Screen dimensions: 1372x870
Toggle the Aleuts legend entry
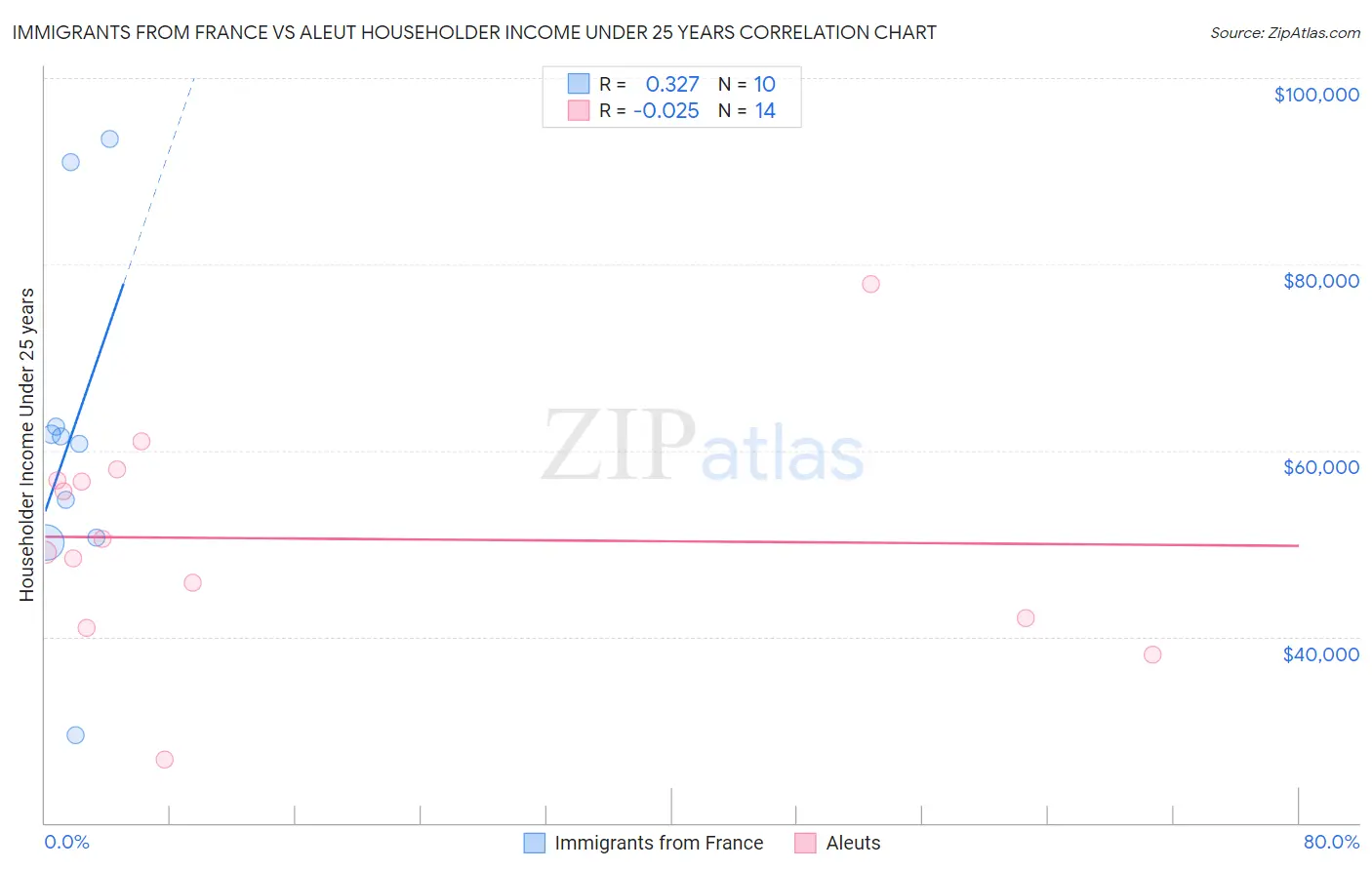(838, 843)
